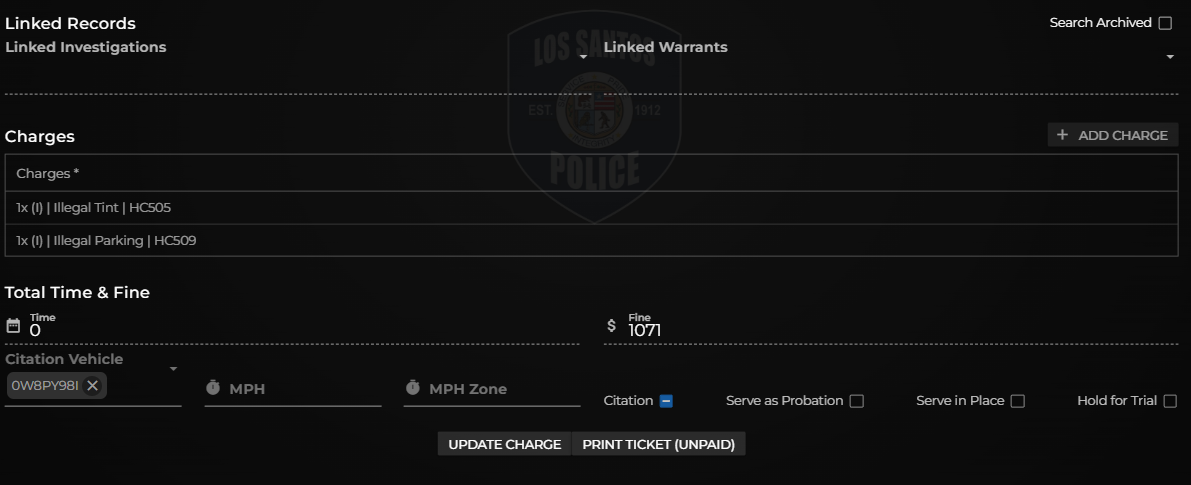The width and height of the screenshot is (1191, 485).
Task: Open the Citation Vehicle dropdown arrow
Action: tap(173, 369)
